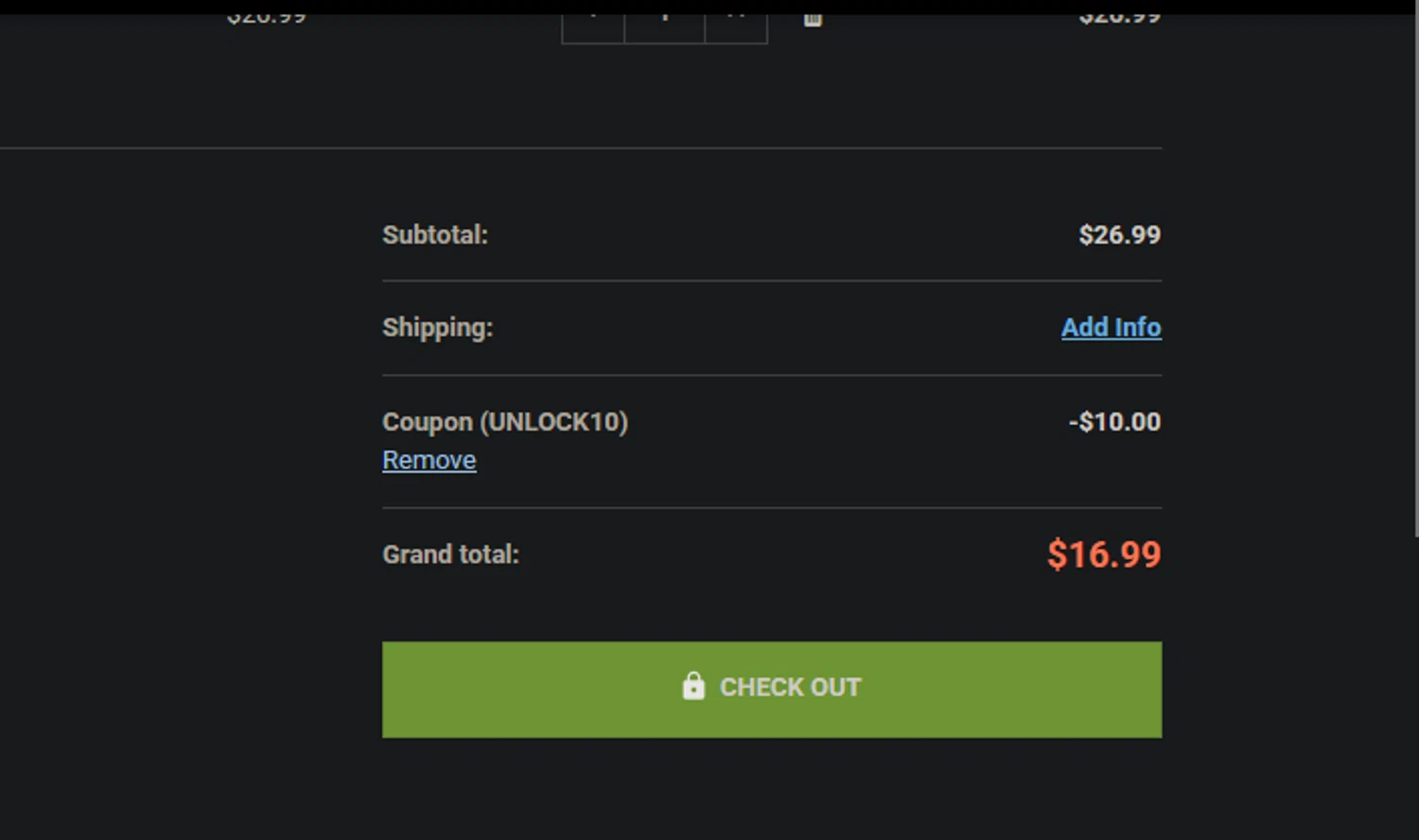This screenshot has height=840, width=1419.
Task: Select the $16.99 grand total amount
Action: [x=1104, y=554]
